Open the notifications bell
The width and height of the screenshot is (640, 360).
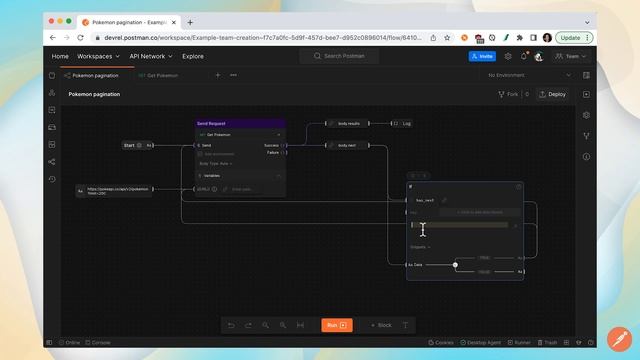coord(524,56)
